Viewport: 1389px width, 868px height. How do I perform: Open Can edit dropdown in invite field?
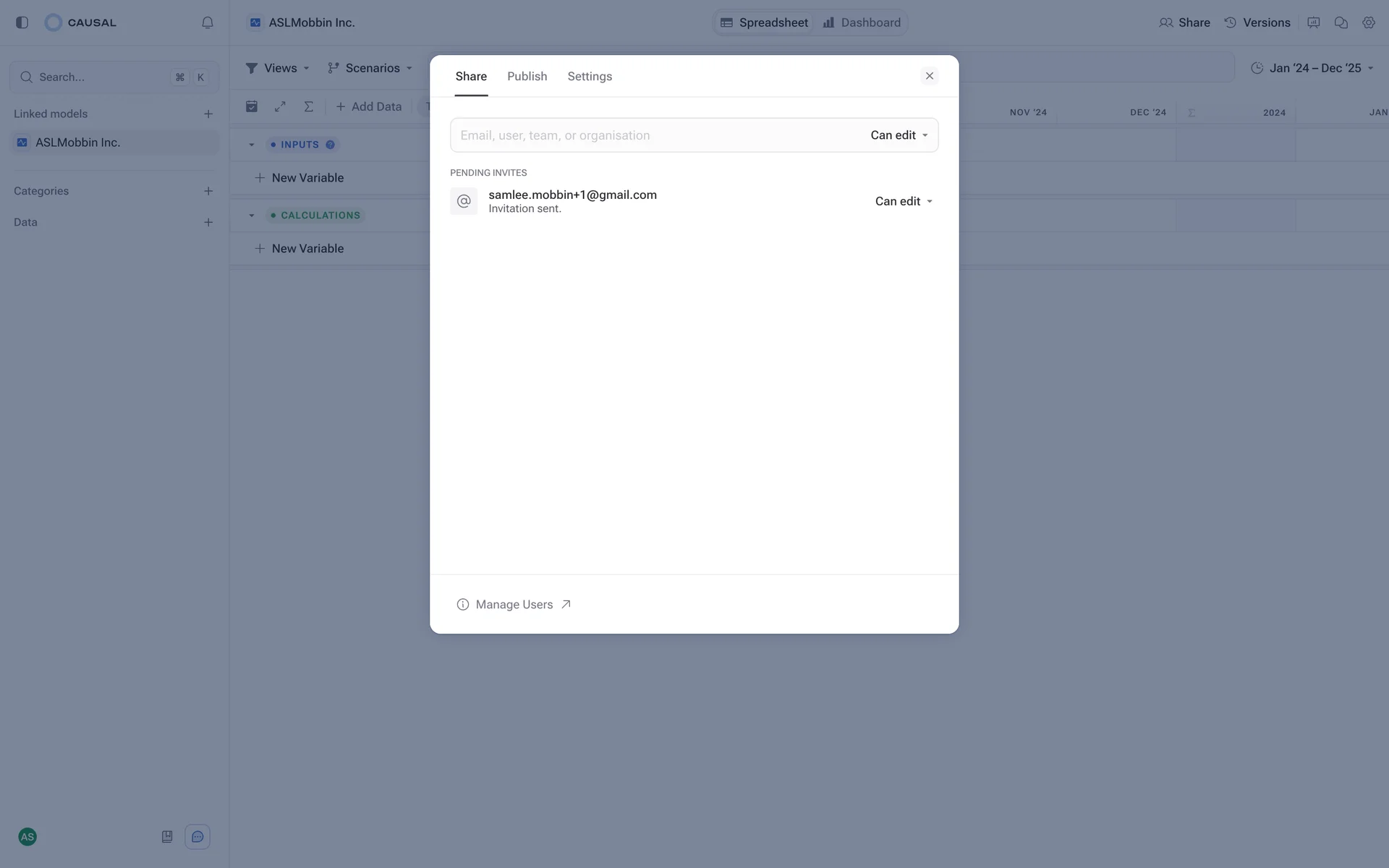tap(899, 135)
